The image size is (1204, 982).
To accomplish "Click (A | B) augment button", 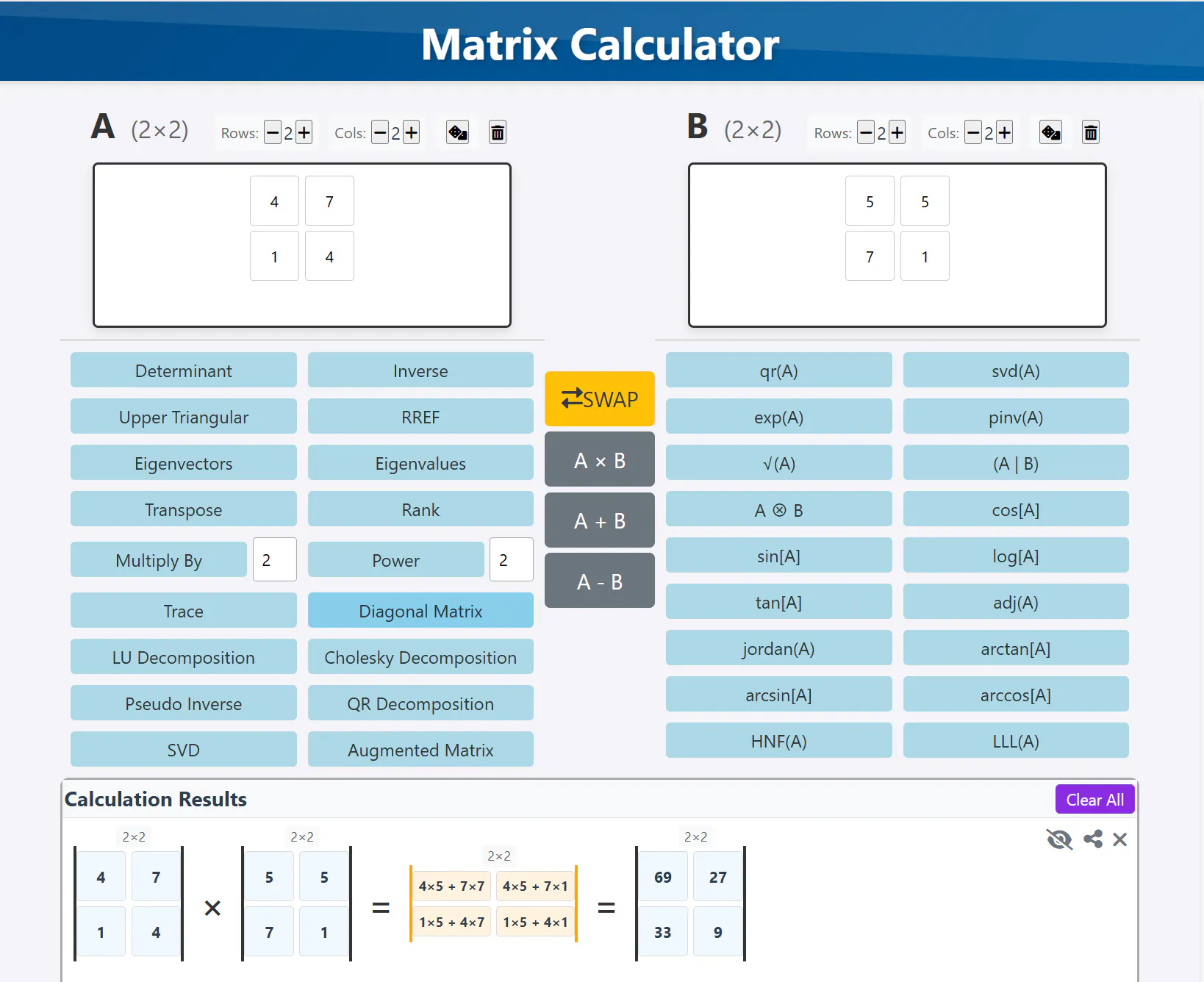I will click(1016, 463).
